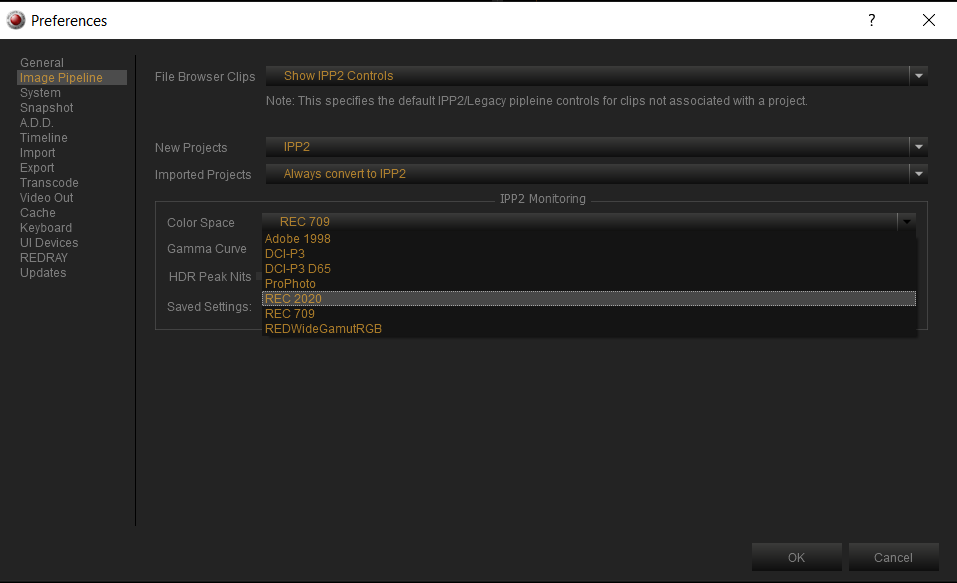Choose DCI-P3 from the color space list
Image resolution: width=957 pixels, height=583 pixels.
(x=589, y=253)
